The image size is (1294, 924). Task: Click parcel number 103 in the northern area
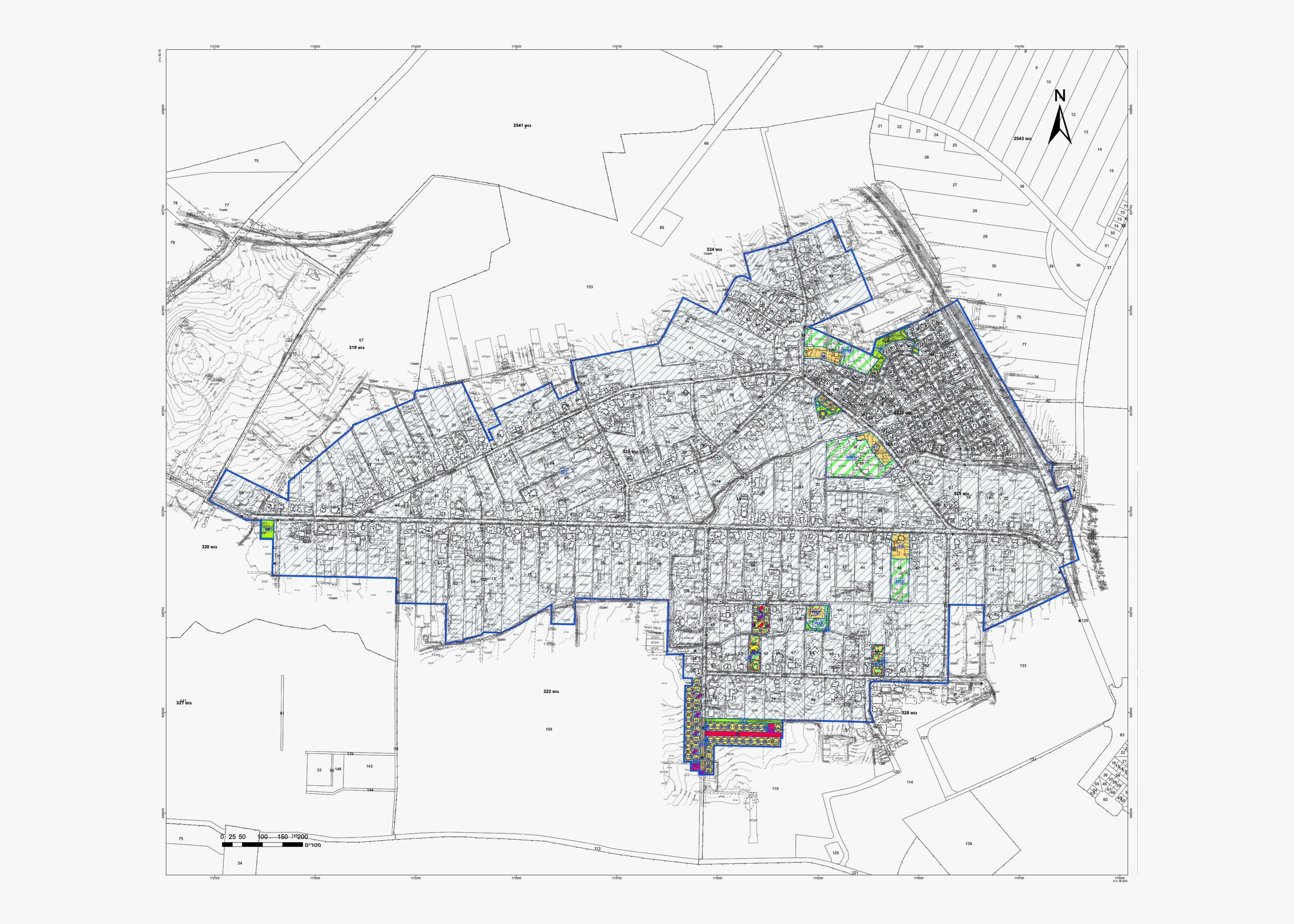(590, 287)
